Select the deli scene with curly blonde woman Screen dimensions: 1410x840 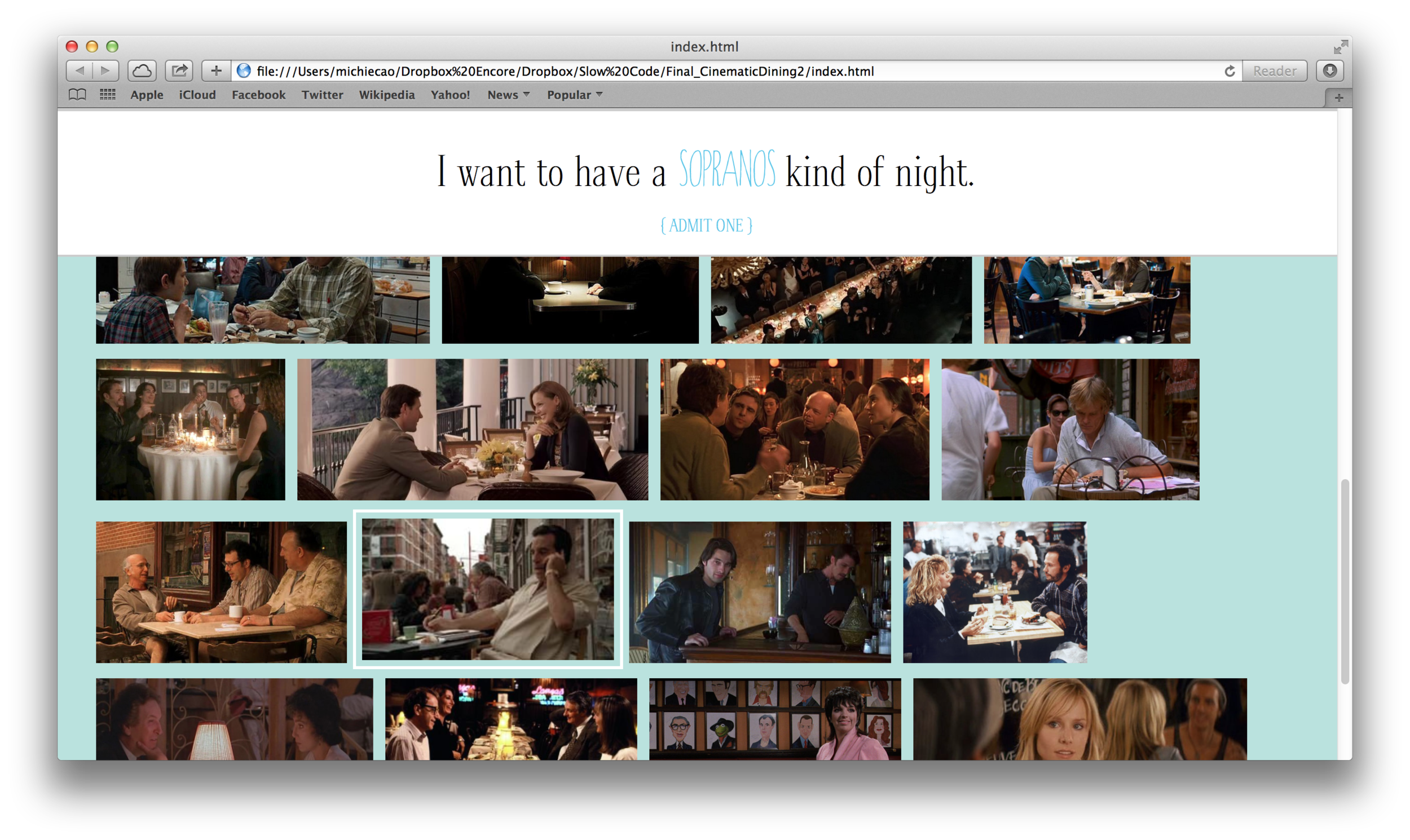[x=995, y=592]
